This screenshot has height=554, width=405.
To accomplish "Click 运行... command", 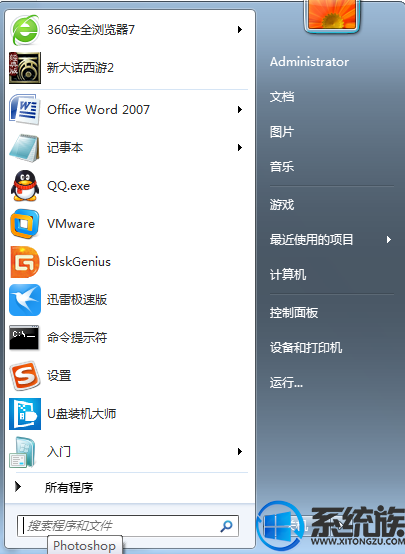I will click(286, 383).
